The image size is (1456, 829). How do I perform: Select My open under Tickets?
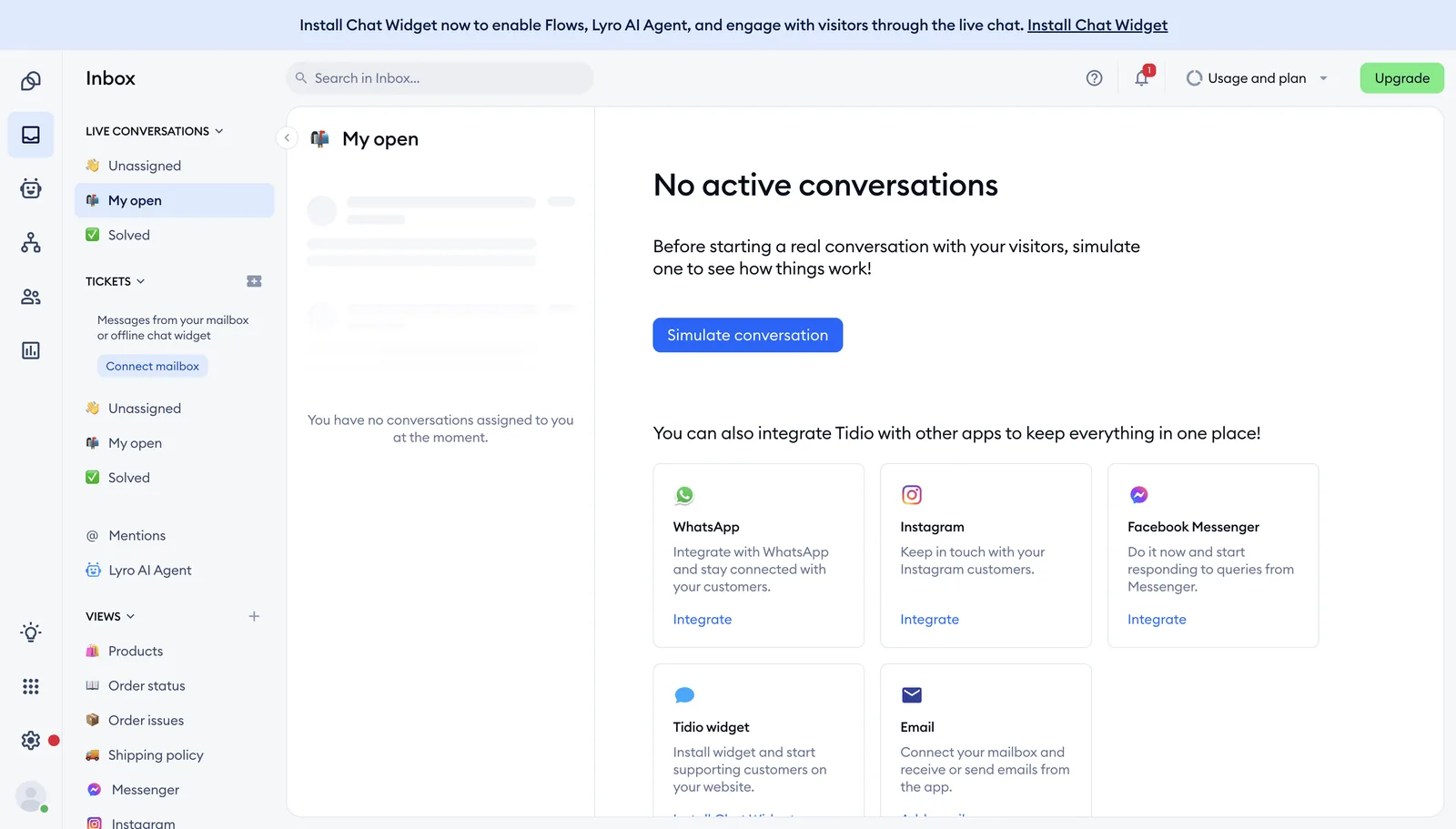click(x=174, y=443)
